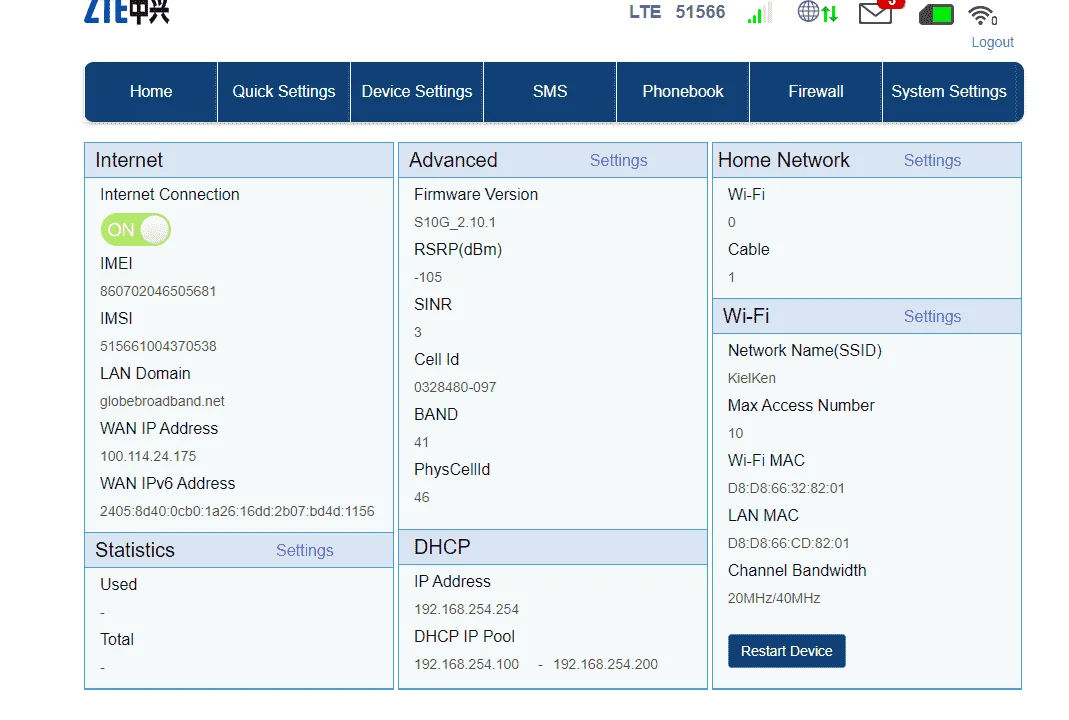The height and width of the screenshot is (720, 1069).
Task: Click the LAN domain globebroadband.net
Action: [162, 402]
